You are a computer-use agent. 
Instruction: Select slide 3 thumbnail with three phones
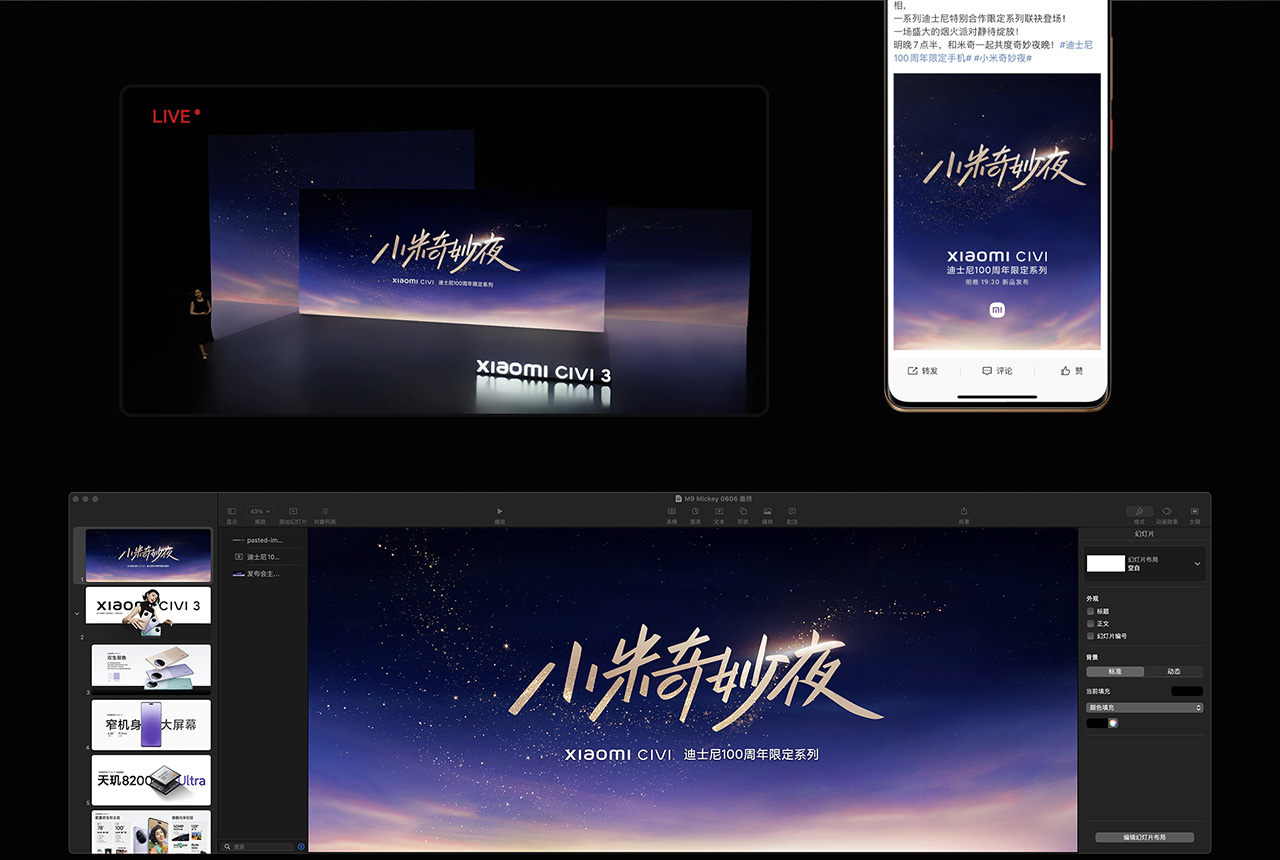[x=151, y=668]
